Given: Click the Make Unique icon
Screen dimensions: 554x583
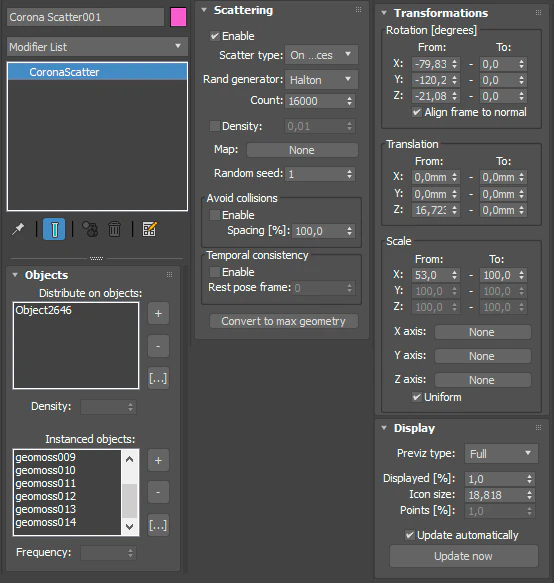Looking at the screenshot, I should pyautogui.click(x=90, y=229).
